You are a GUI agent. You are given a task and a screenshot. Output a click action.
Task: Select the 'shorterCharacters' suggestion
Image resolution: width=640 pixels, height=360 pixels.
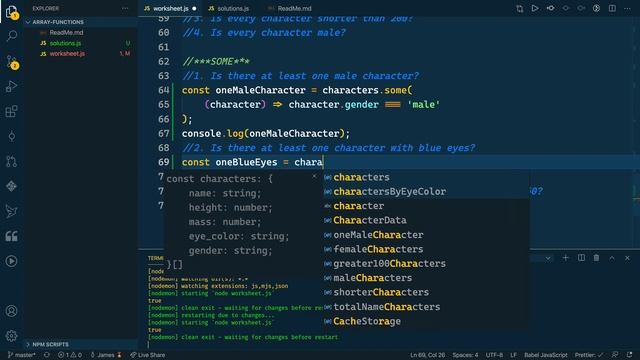click(x=426, y=292)
